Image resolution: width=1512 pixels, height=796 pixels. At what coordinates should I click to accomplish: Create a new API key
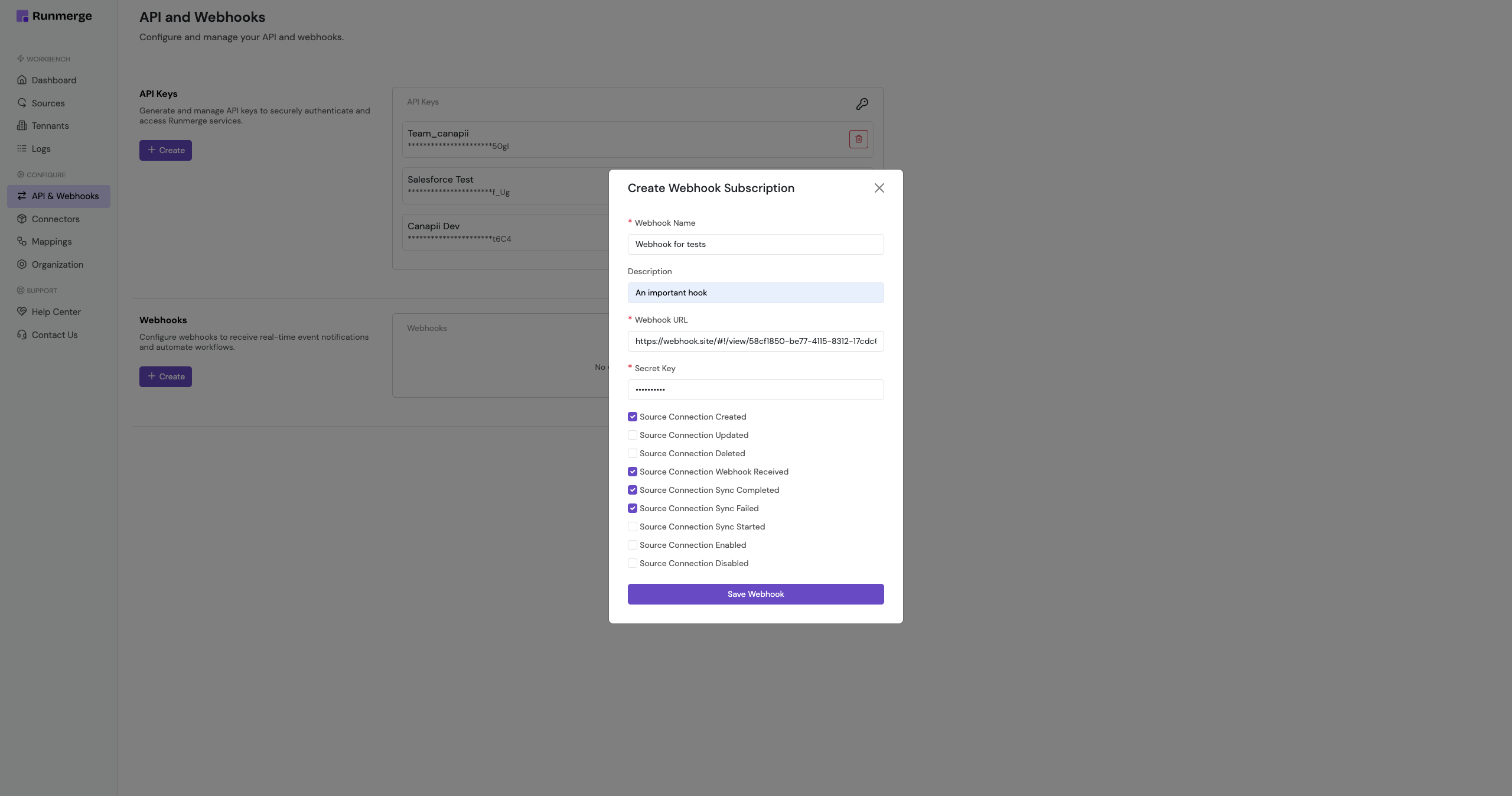165,150
